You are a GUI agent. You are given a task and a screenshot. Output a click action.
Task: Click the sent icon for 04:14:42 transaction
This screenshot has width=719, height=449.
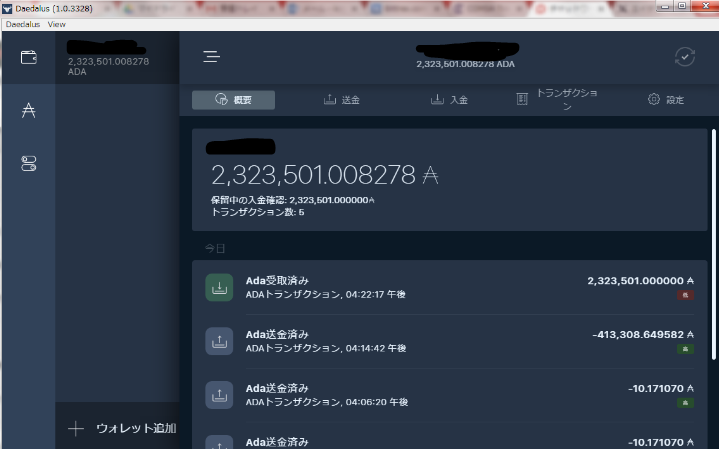tap(219, 341)
